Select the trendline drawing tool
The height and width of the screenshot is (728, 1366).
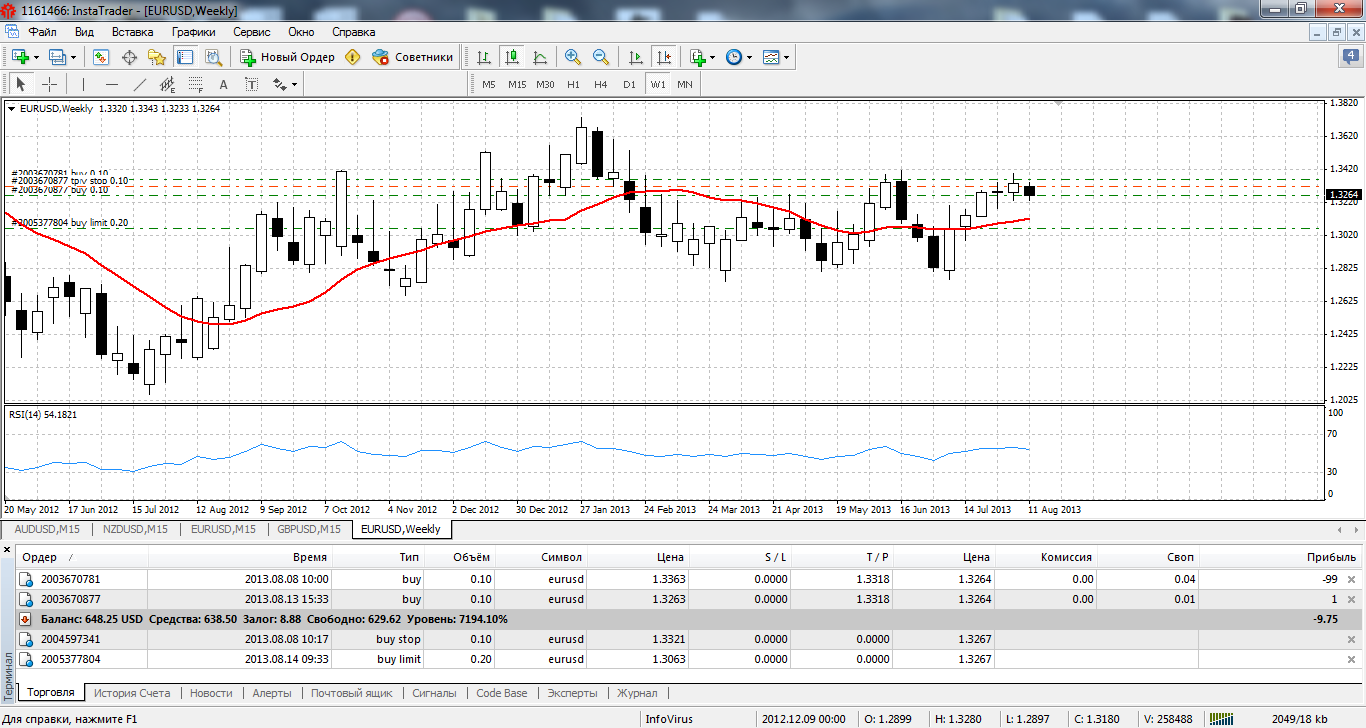click(x=140, y=84)
